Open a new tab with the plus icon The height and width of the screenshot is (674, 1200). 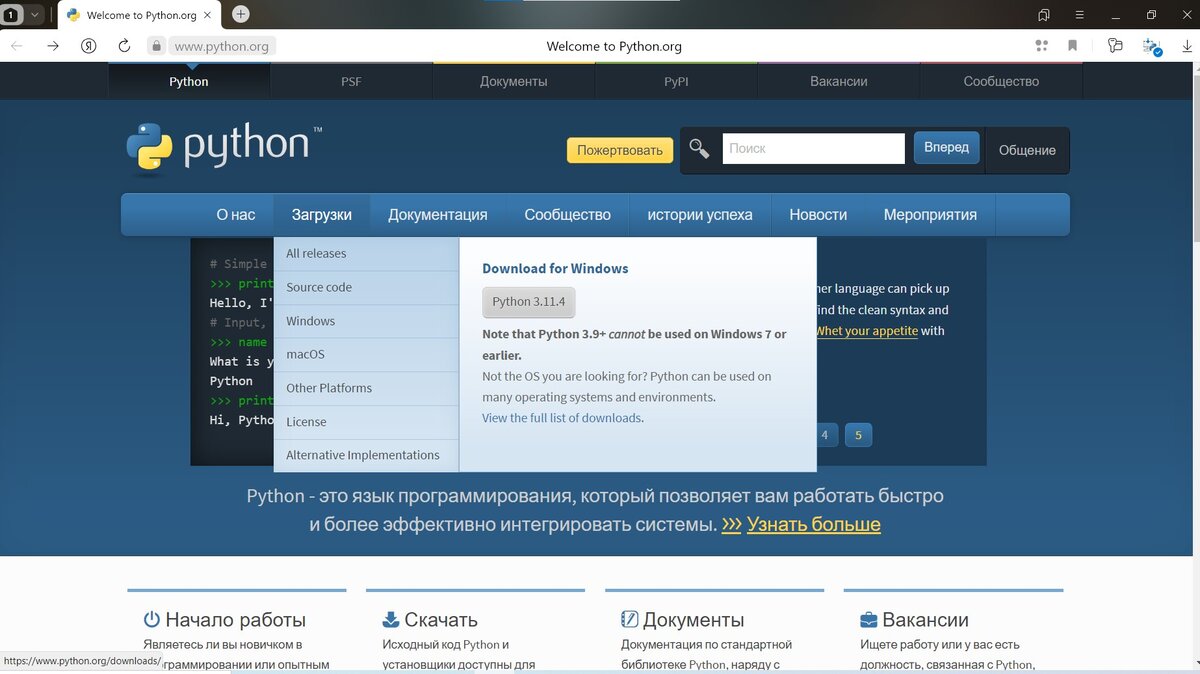click(241, 14)
